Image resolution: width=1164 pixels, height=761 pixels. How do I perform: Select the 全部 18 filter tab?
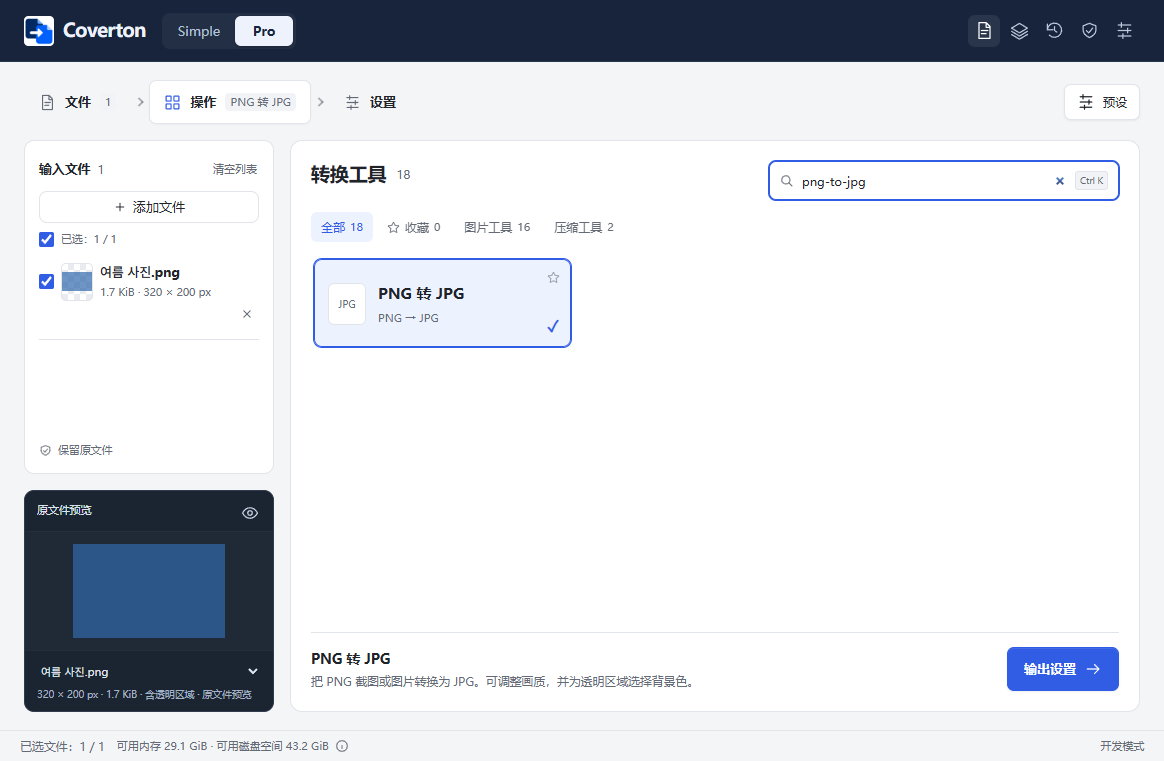(x=341, y=227)
